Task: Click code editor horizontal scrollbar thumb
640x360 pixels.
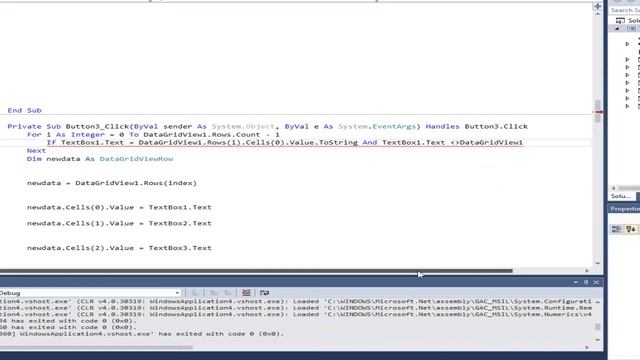Action: point(256,271)
